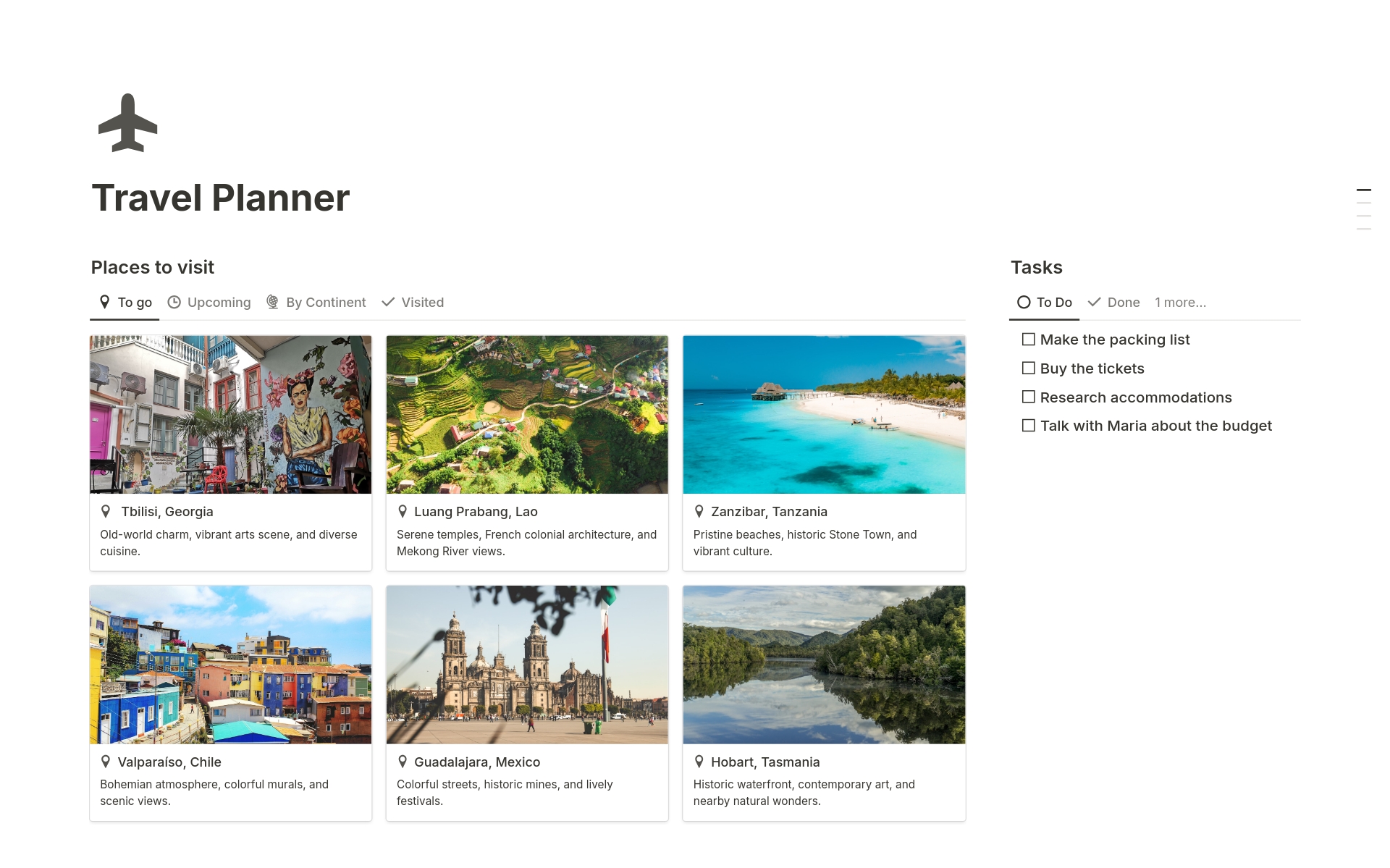
Task: Open the Visited places tab
Action: tap(413, 303)
